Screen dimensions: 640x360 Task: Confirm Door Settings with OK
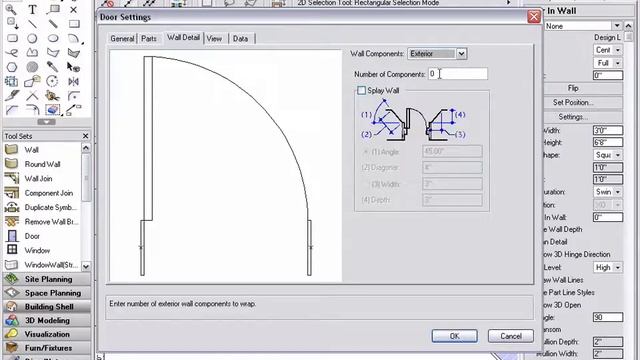[454, 336]
